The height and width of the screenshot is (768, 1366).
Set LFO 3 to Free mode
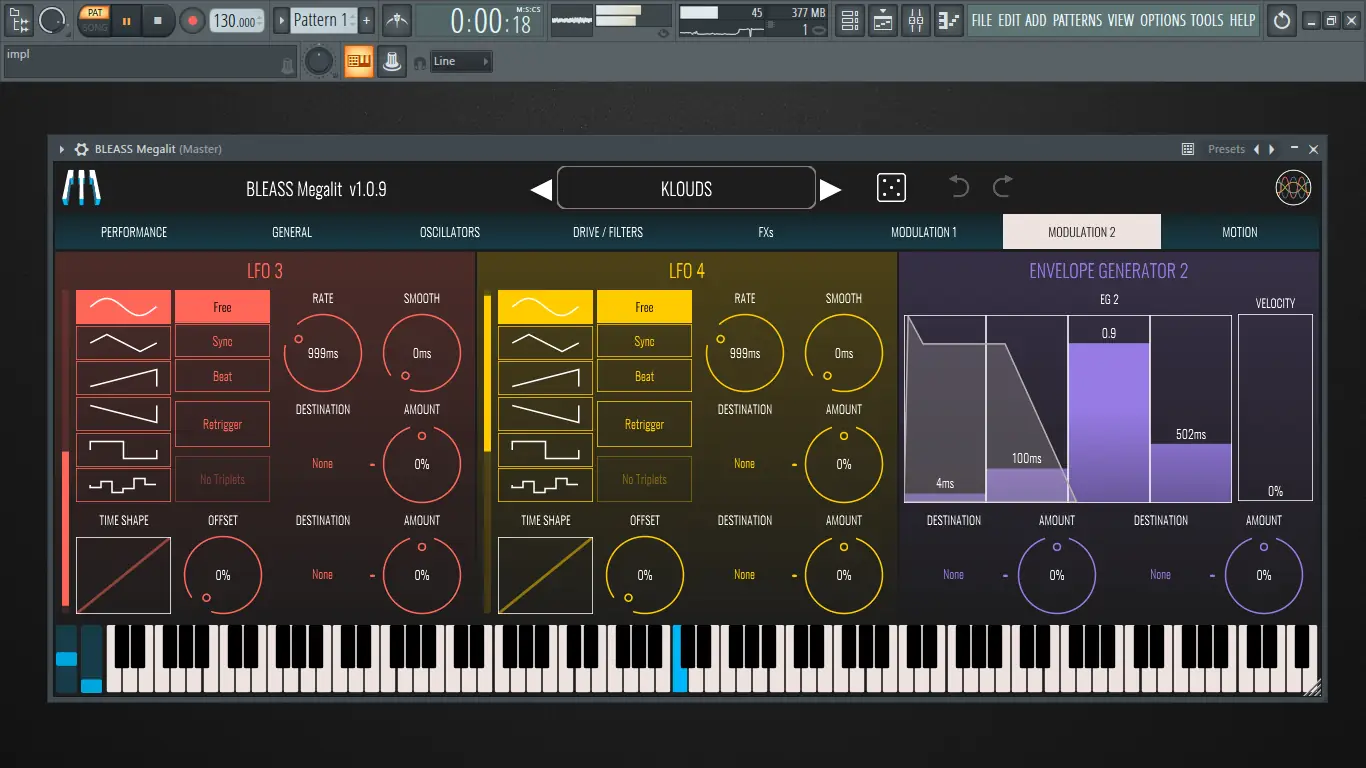click(x=222, y=307)
